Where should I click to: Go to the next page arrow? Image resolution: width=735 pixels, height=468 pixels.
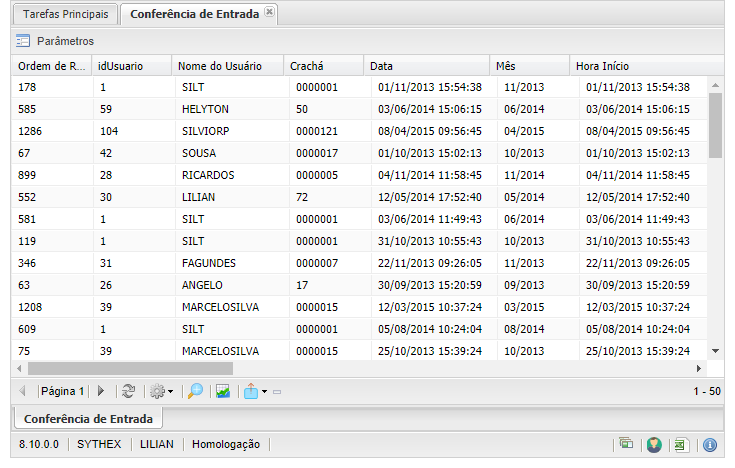pyautogui.click(x=101, y=391)
